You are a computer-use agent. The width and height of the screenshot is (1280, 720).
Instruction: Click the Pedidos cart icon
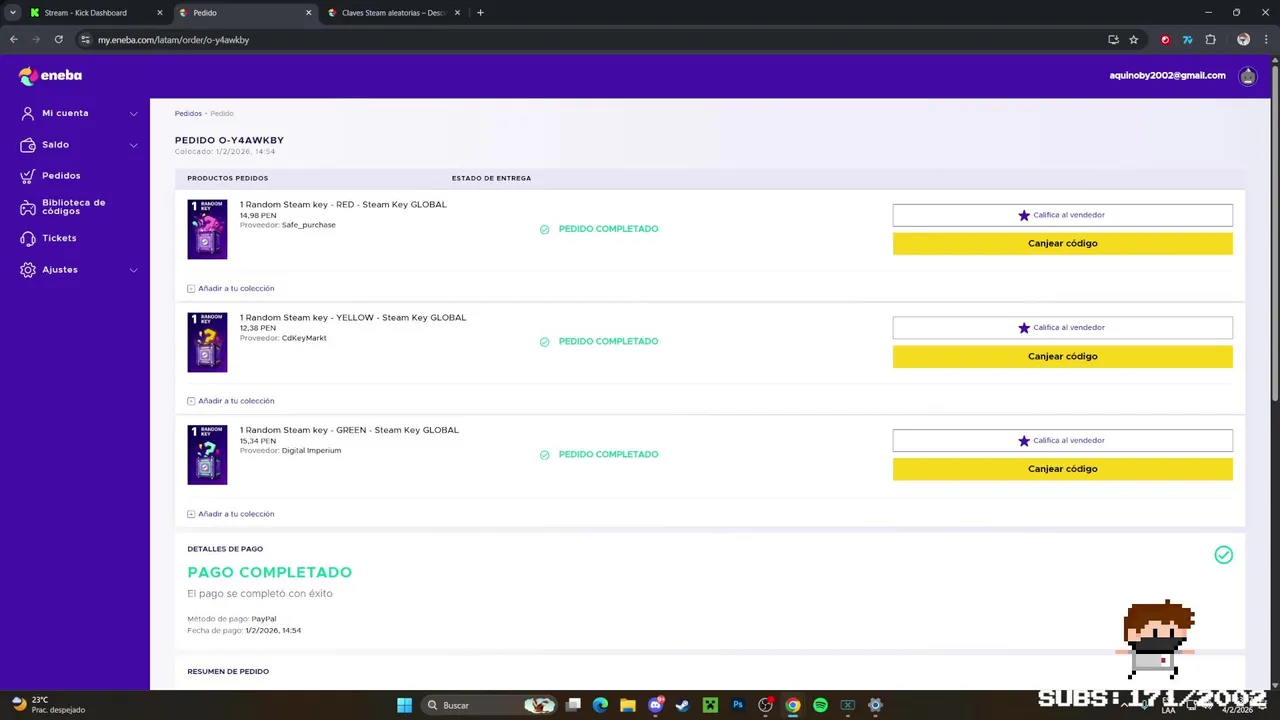click(x=28, y=176)
